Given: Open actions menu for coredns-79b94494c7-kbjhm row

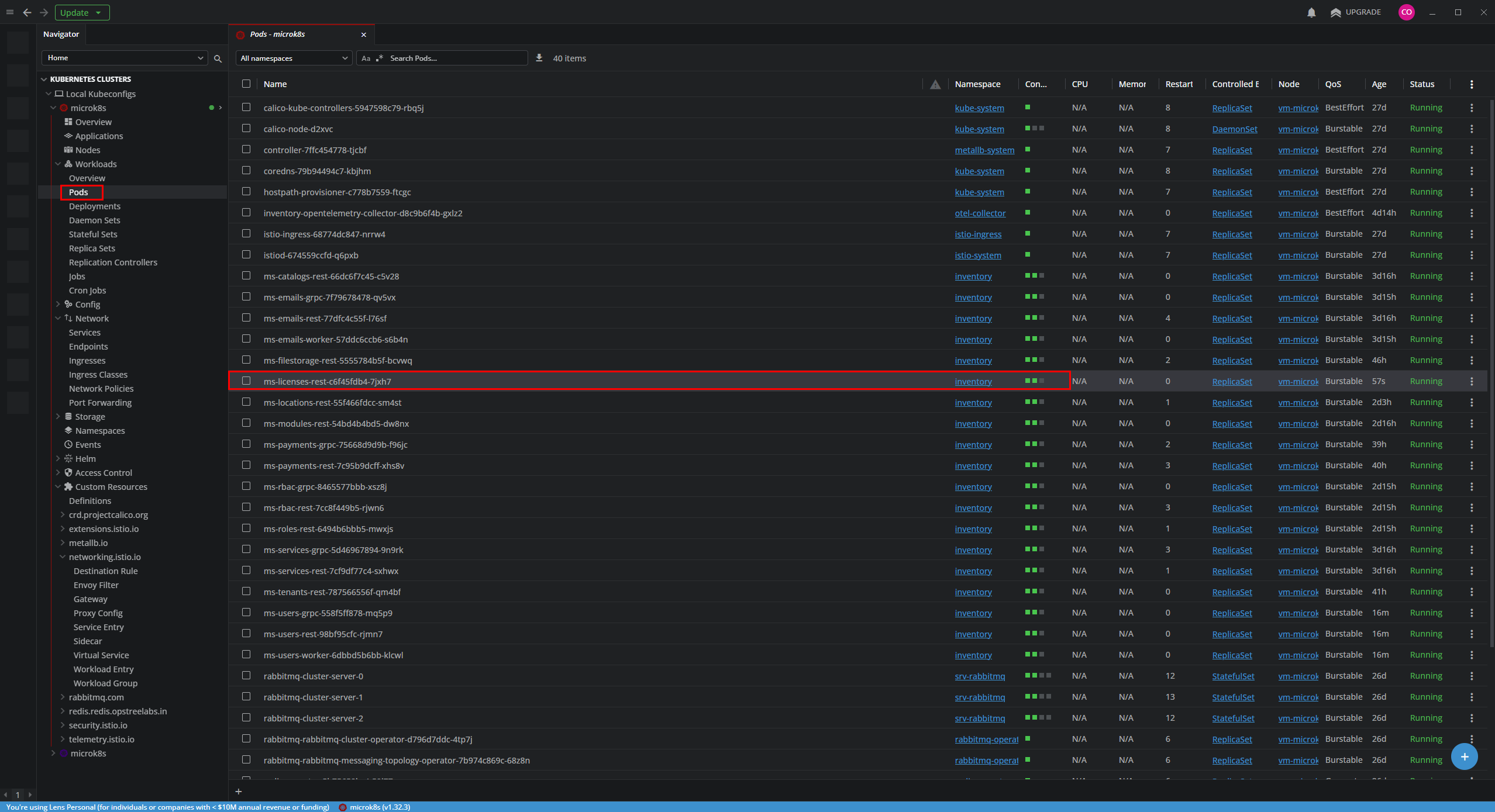Looking at the screenshot, I should [x=1472, y=171].
